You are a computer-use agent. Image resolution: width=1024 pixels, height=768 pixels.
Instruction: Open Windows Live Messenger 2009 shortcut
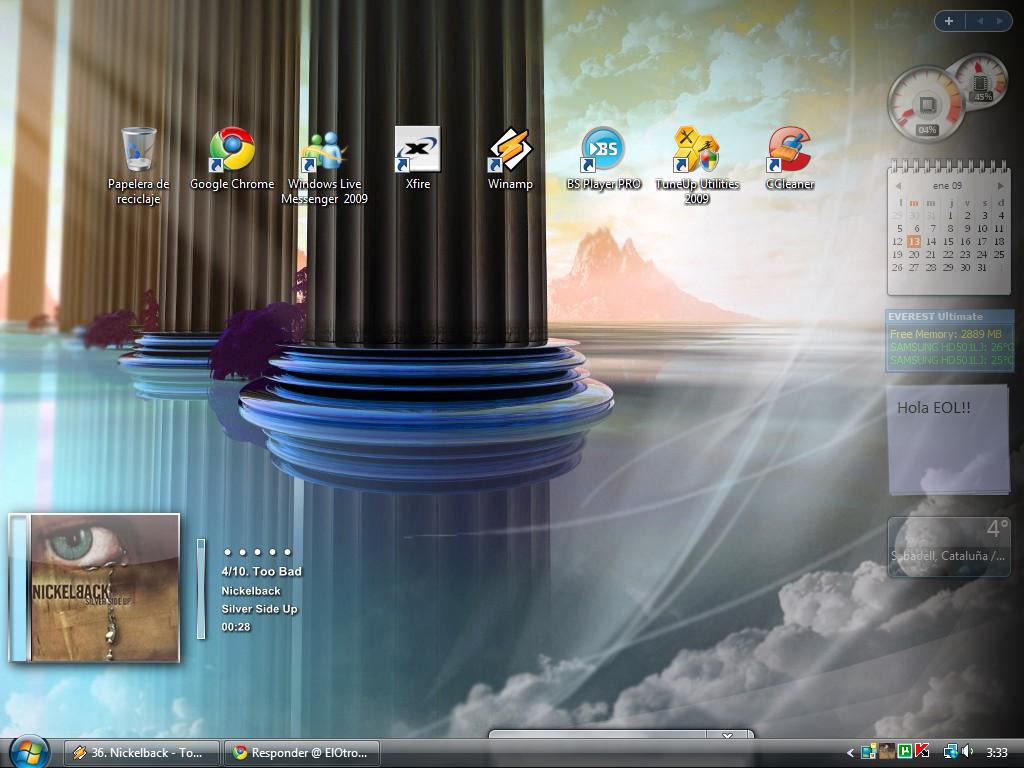(324, 150)
